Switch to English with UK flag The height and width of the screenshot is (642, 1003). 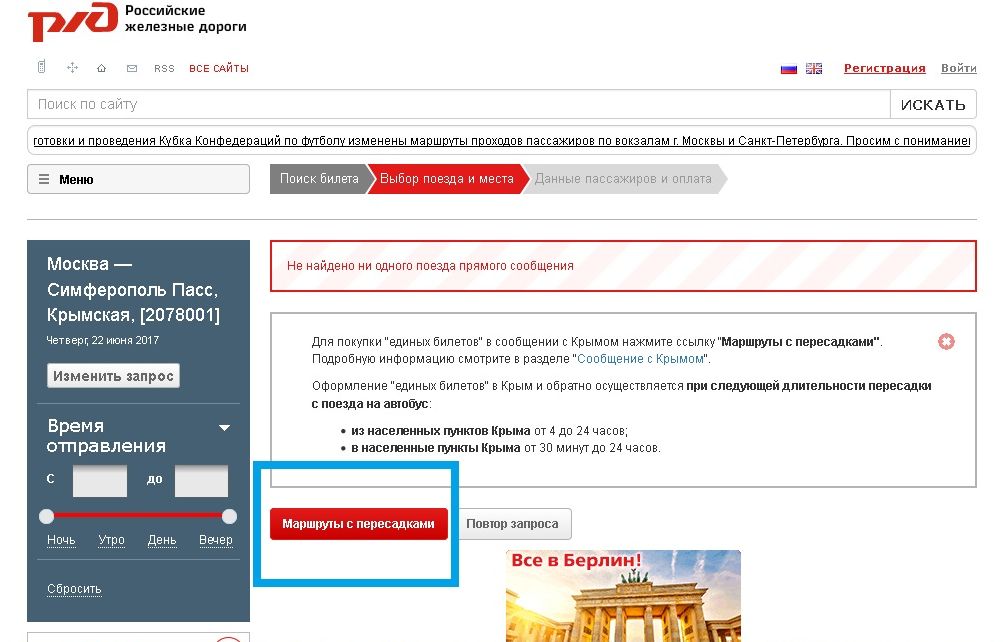pyautogui.click(x=814, y=69)
